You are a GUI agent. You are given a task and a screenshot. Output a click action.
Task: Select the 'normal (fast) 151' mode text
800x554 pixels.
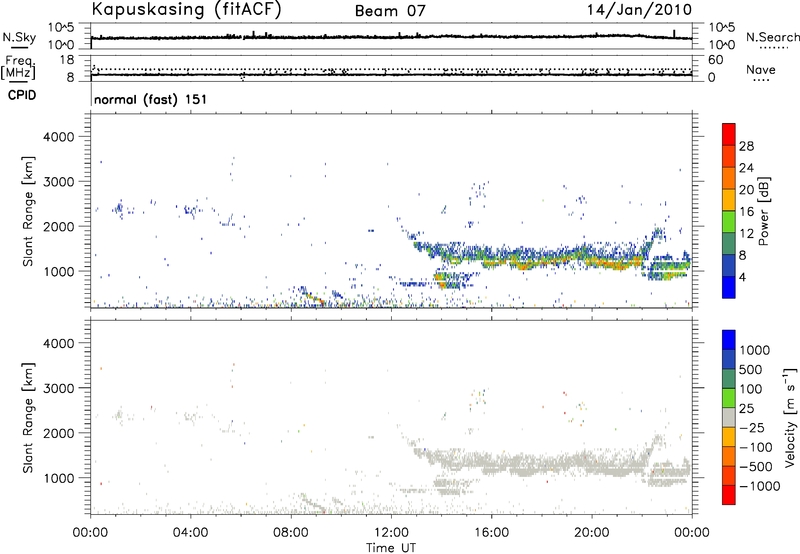(151, 99)
